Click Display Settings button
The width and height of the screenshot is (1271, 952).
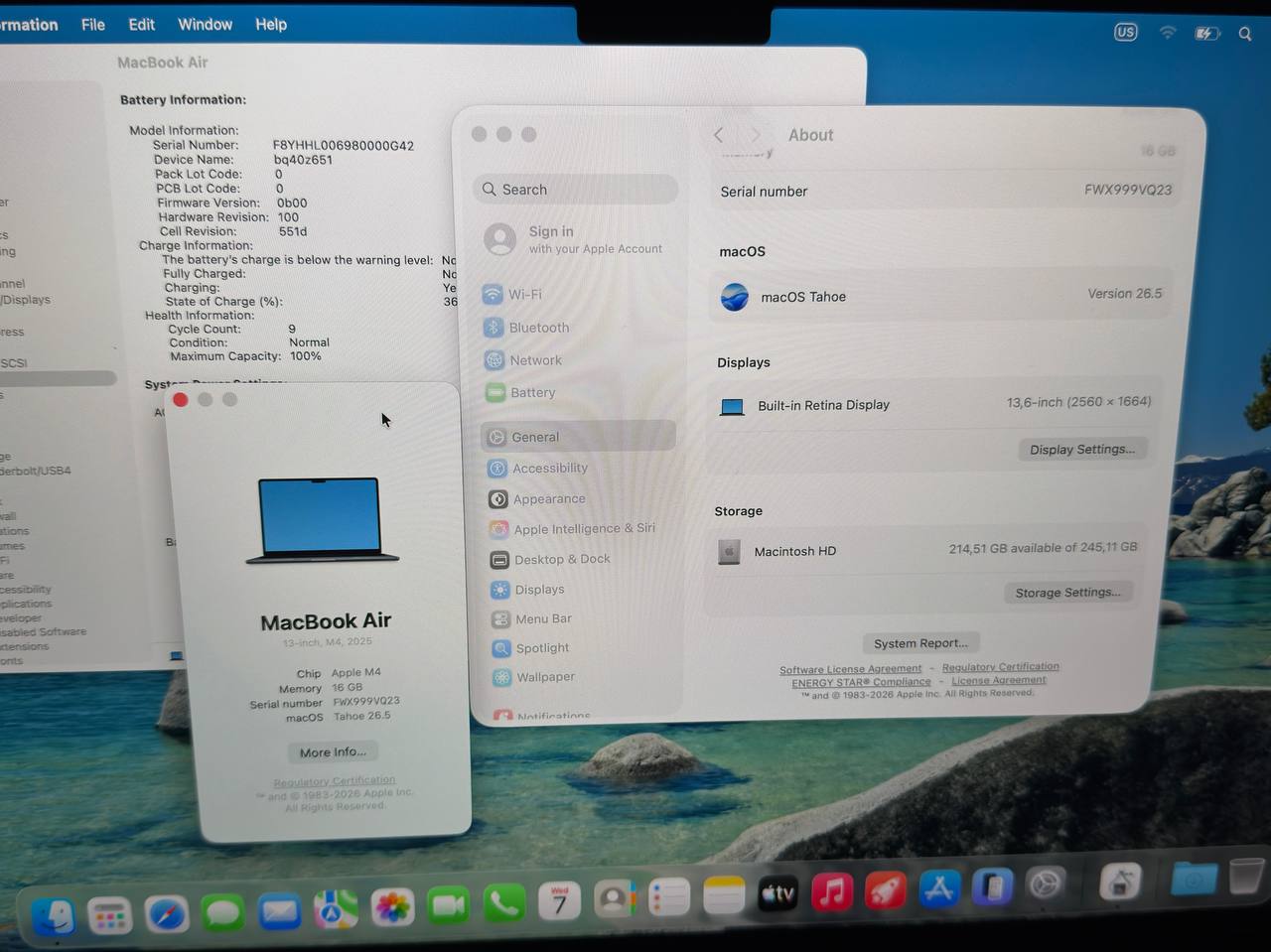coord(1082,450)
